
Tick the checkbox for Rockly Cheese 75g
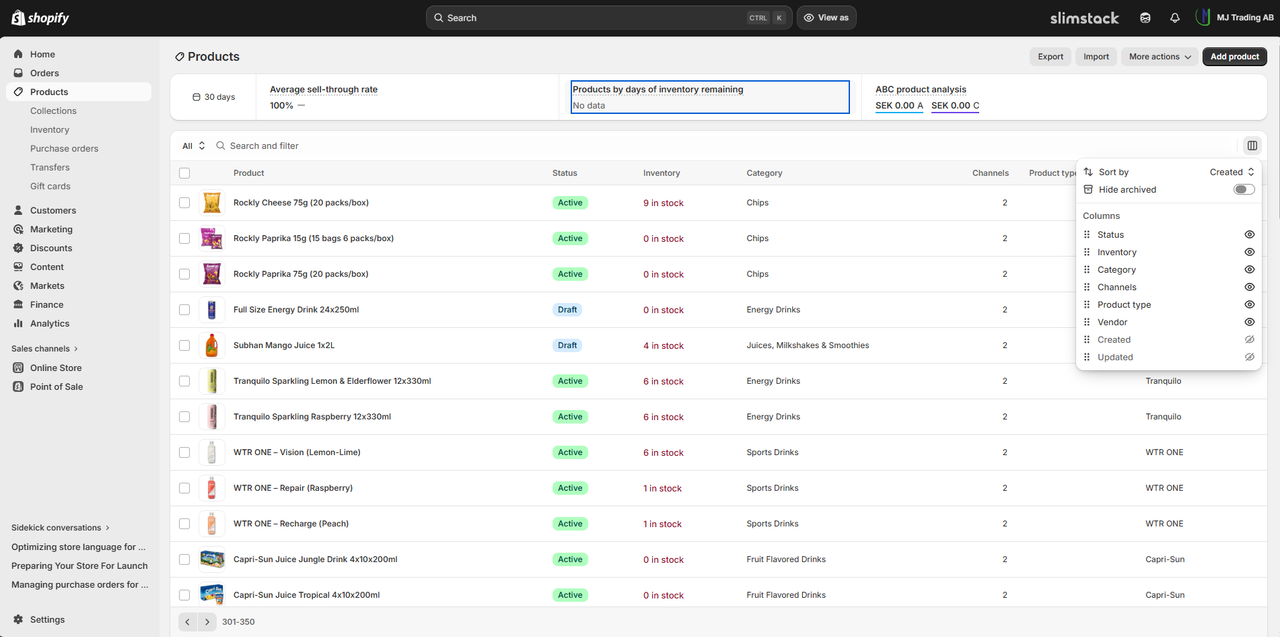(x=184, y=203)
